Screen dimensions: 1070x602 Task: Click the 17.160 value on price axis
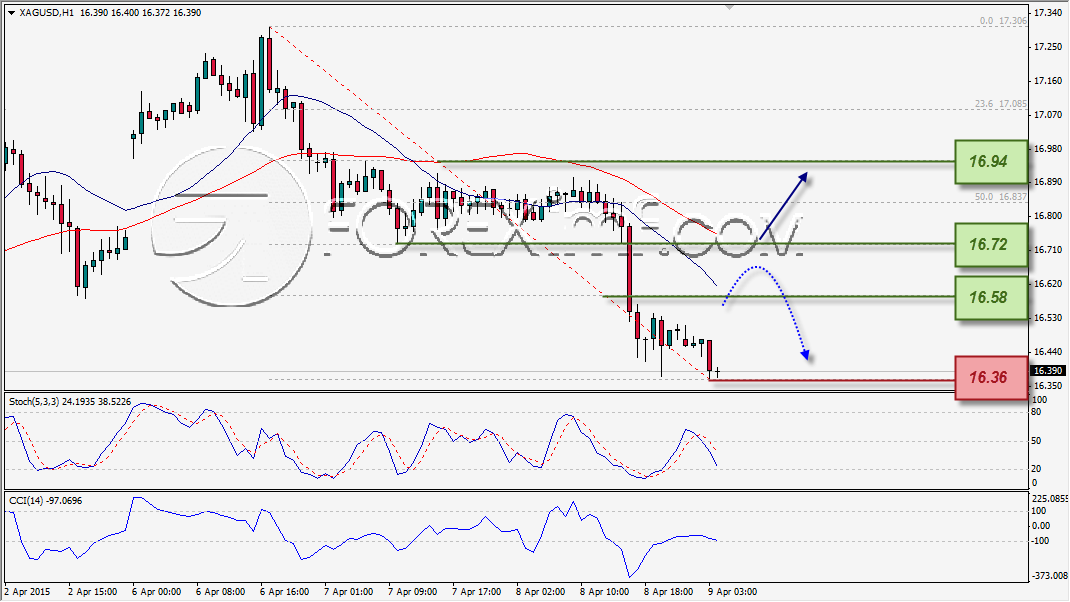pyautogui.click(x=1048, y=81)
